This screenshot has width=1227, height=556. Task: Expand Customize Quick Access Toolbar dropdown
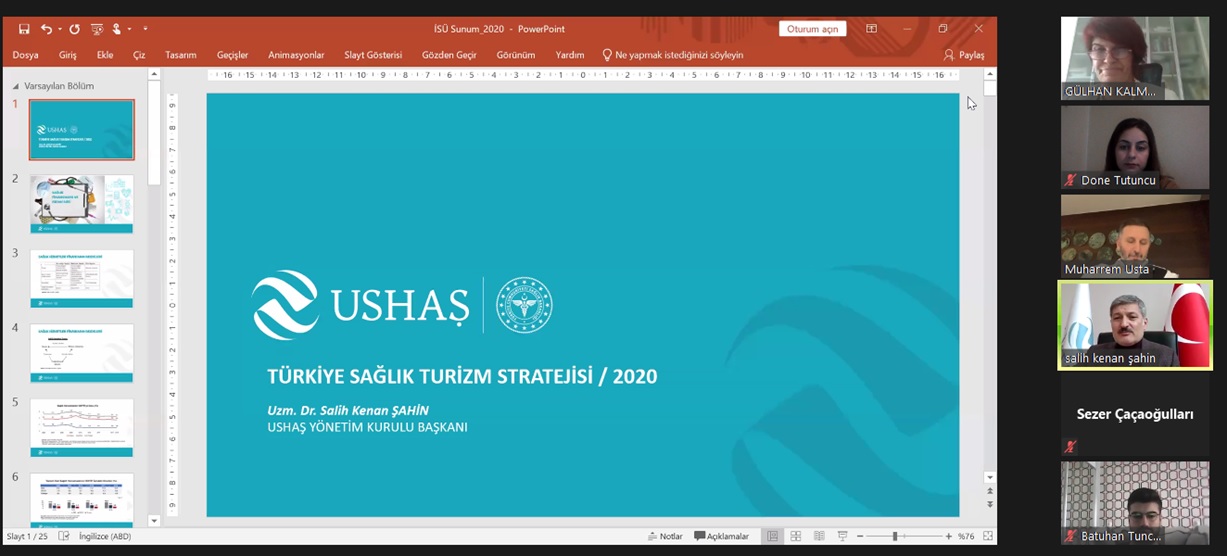(x=145, y=29)
